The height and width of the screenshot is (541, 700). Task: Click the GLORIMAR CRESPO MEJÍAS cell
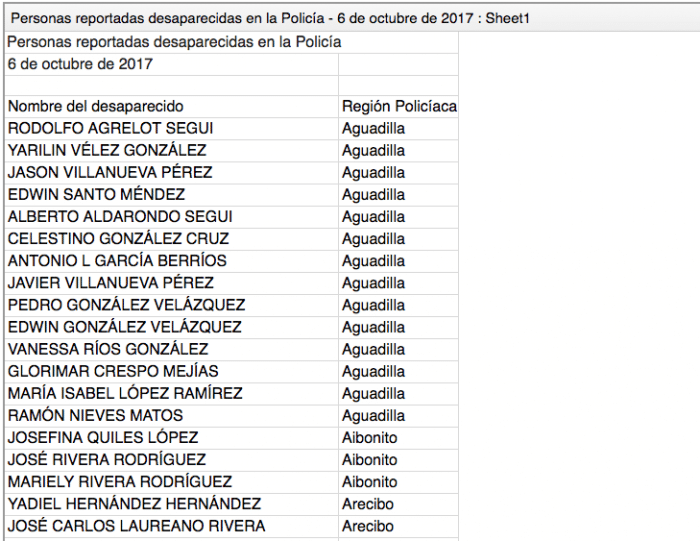tap(171, 371)
